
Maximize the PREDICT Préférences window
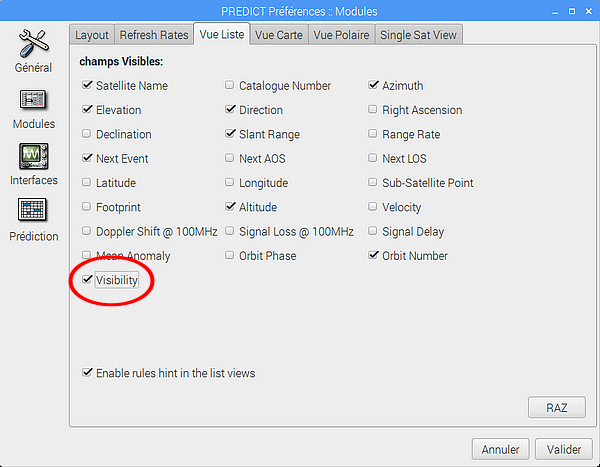tap(572, 11)
